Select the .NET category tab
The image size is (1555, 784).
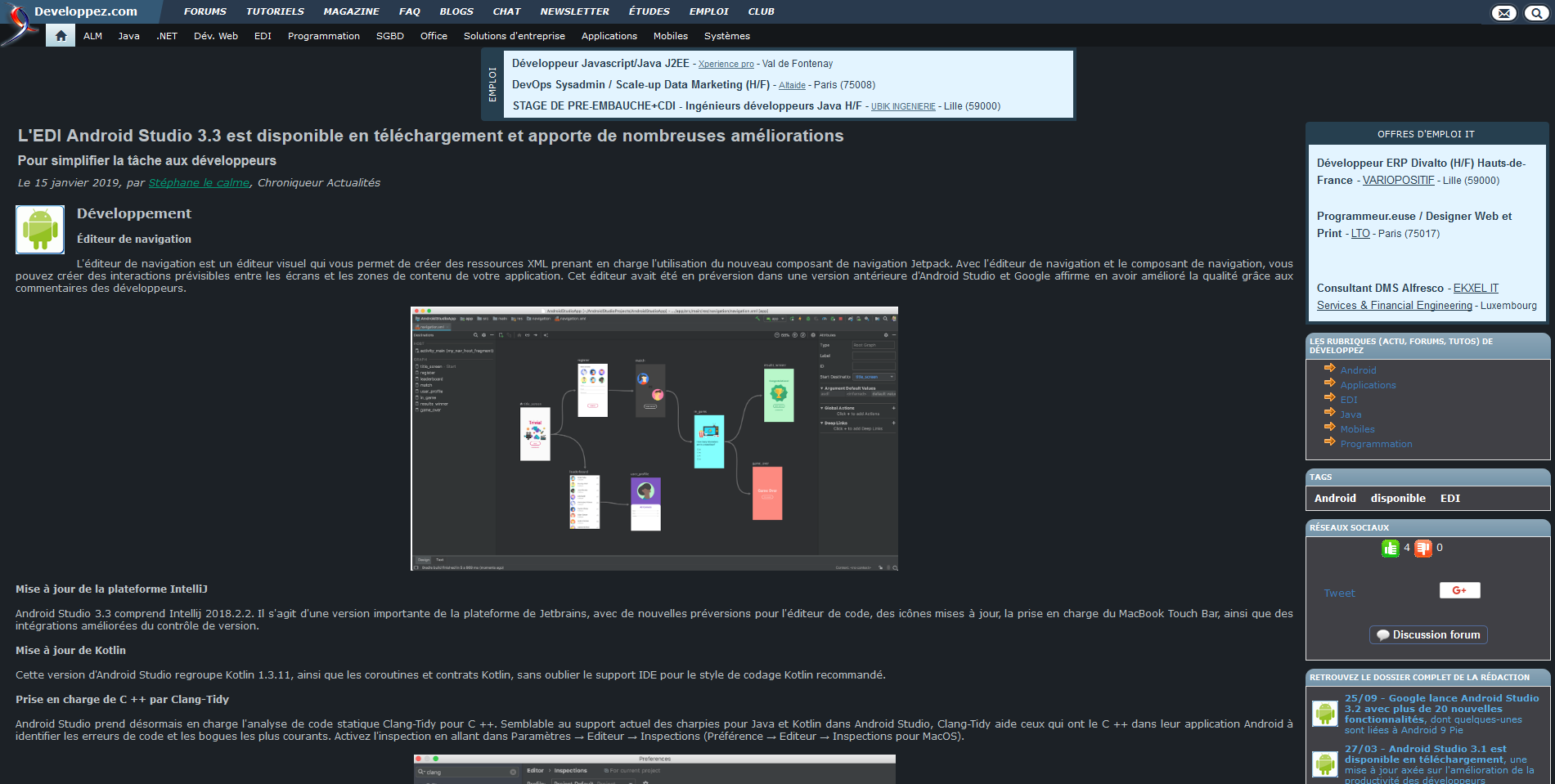(x=167, y=36)
